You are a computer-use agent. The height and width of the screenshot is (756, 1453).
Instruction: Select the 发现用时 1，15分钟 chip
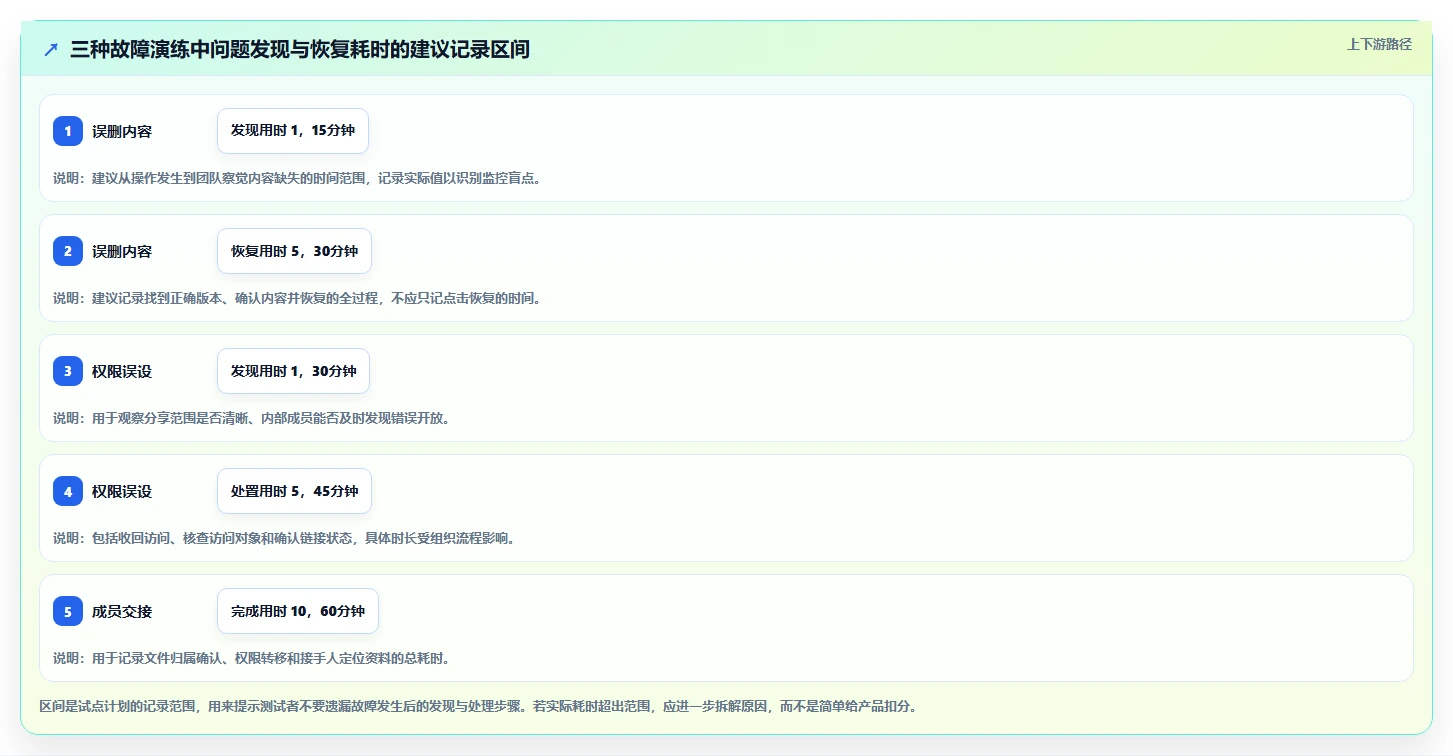click(293, 131)
